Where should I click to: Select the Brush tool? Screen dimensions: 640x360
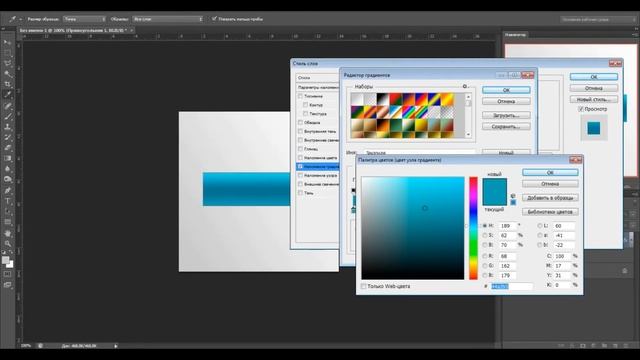click(x=7, y=116)
